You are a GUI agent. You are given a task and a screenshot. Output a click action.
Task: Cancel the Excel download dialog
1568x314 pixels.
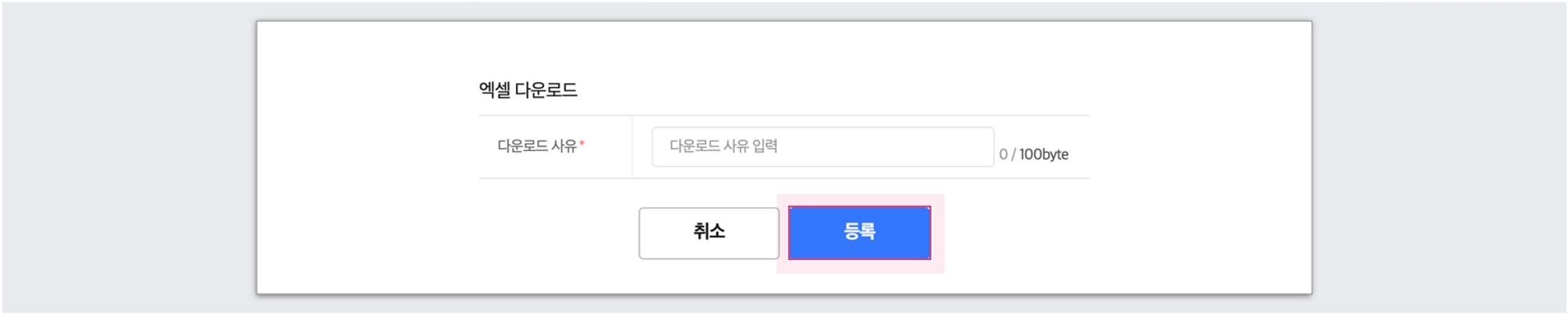pos(709,233)
